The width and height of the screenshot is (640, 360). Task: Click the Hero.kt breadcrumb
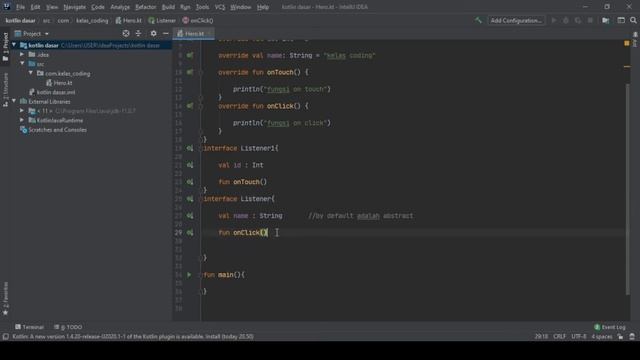click(129, 20)
